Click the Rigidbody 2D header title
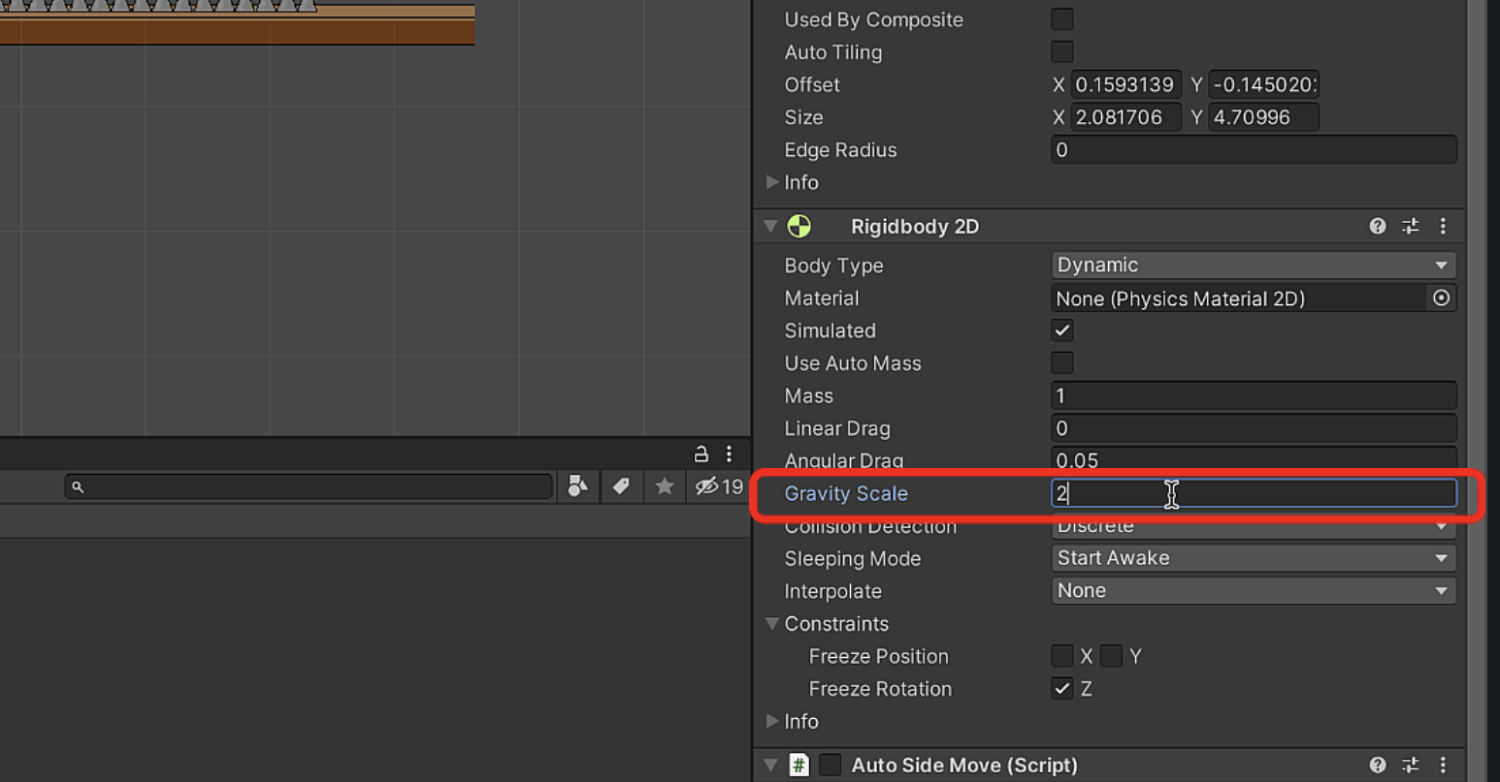Image resolution: width=1500 pixels, height=782 pixels. click(915, 227)
